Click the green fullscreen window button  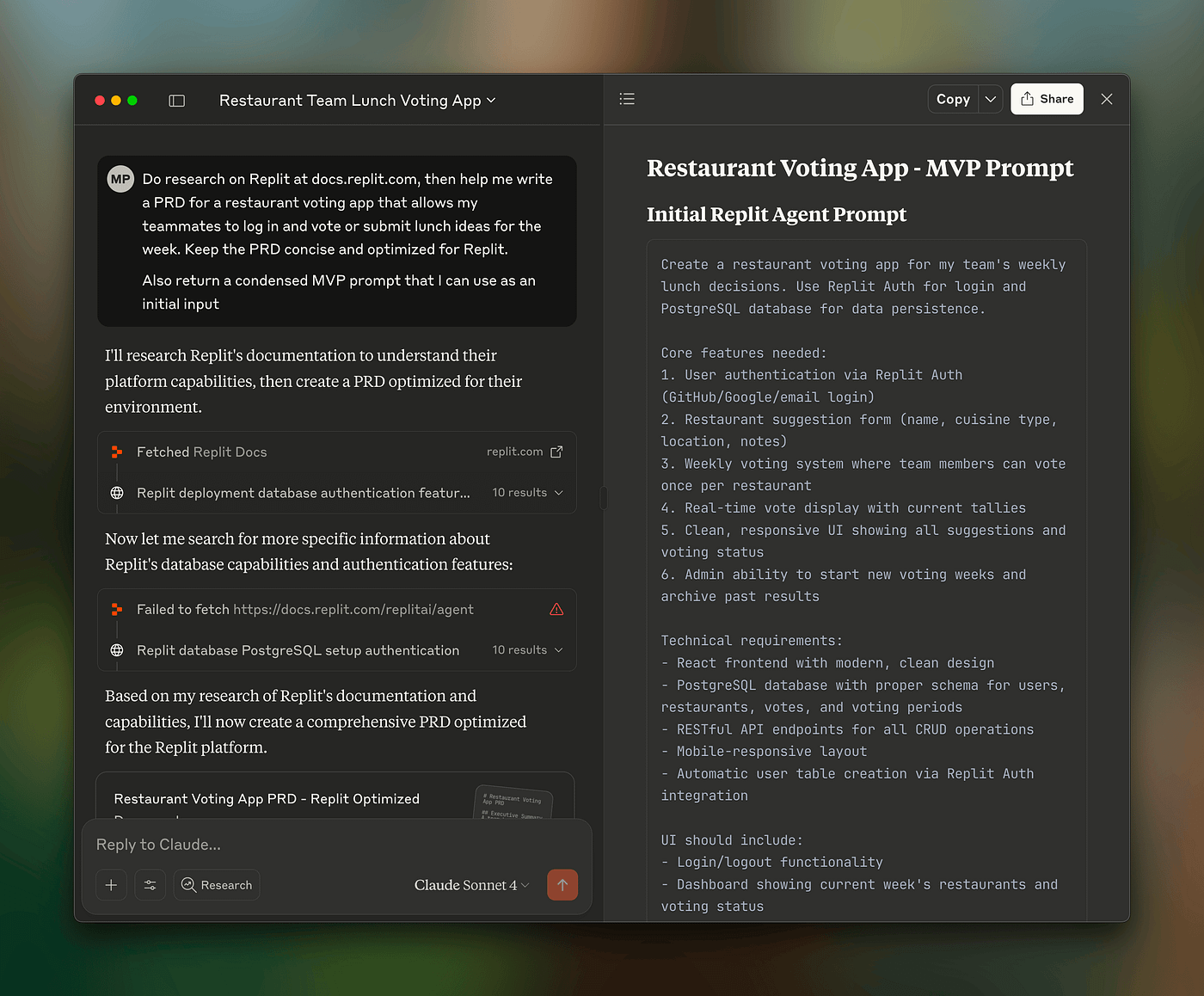point(132,101)
